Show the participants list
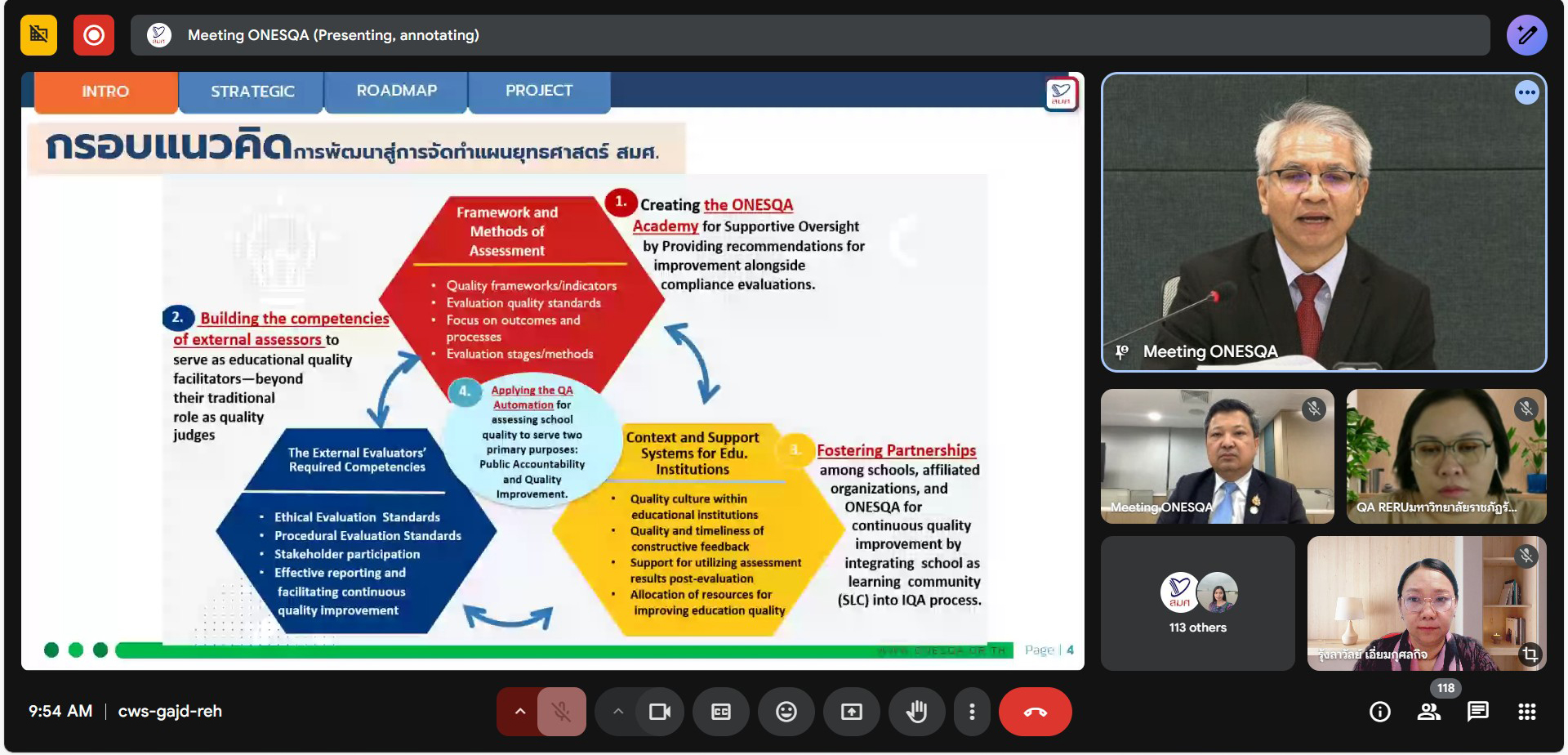Screen dimensions: 1568x755 point(1429,712)
